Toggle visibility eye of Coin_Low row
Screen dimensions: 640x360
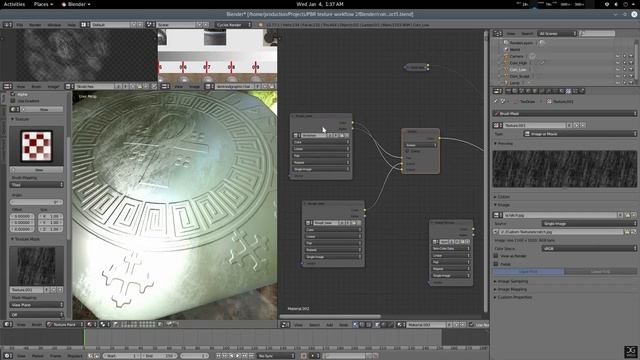(617, 69)
